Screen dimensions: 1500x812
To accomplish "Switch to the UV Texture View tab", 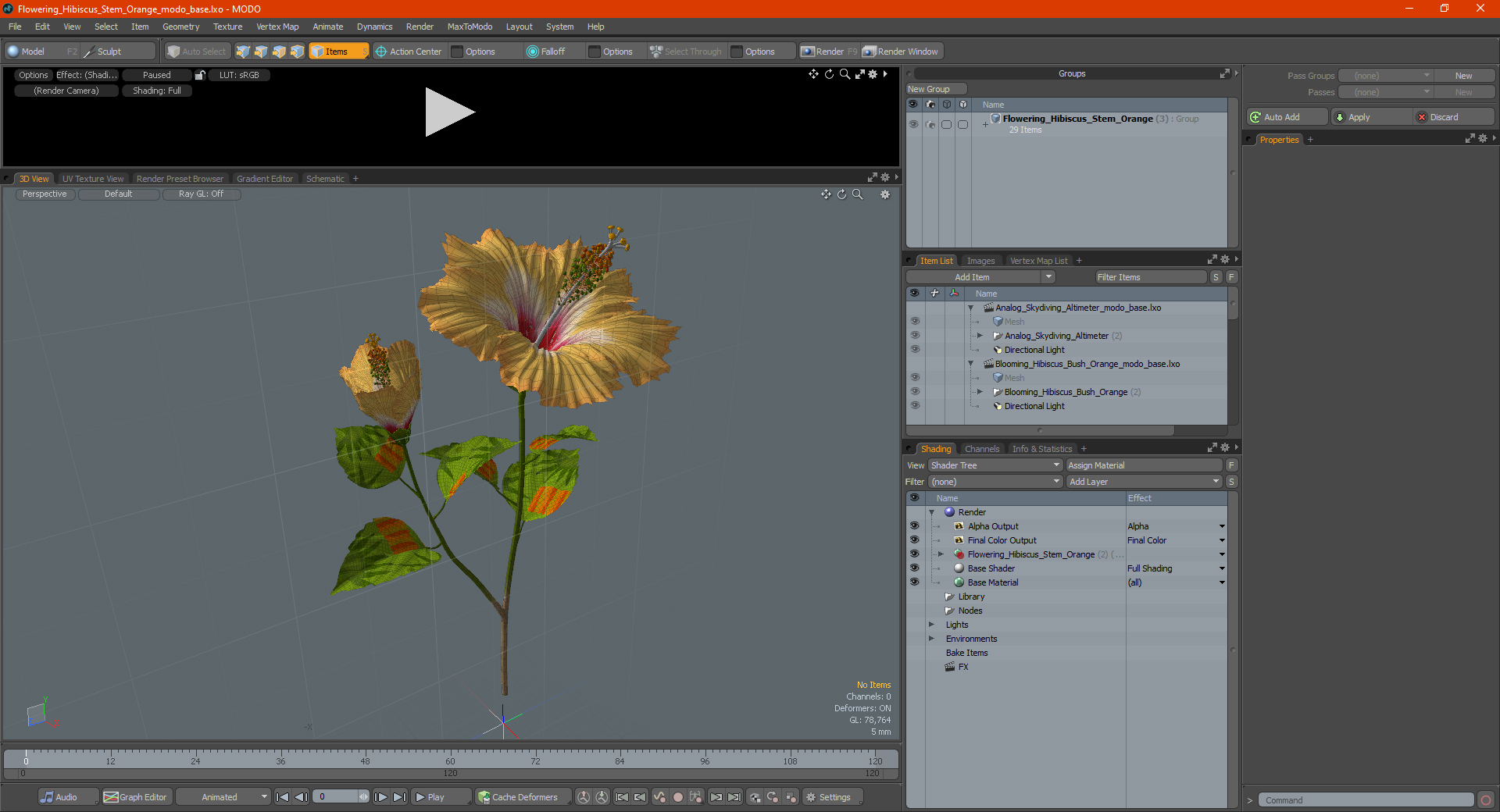I will [x=93, y=179].
